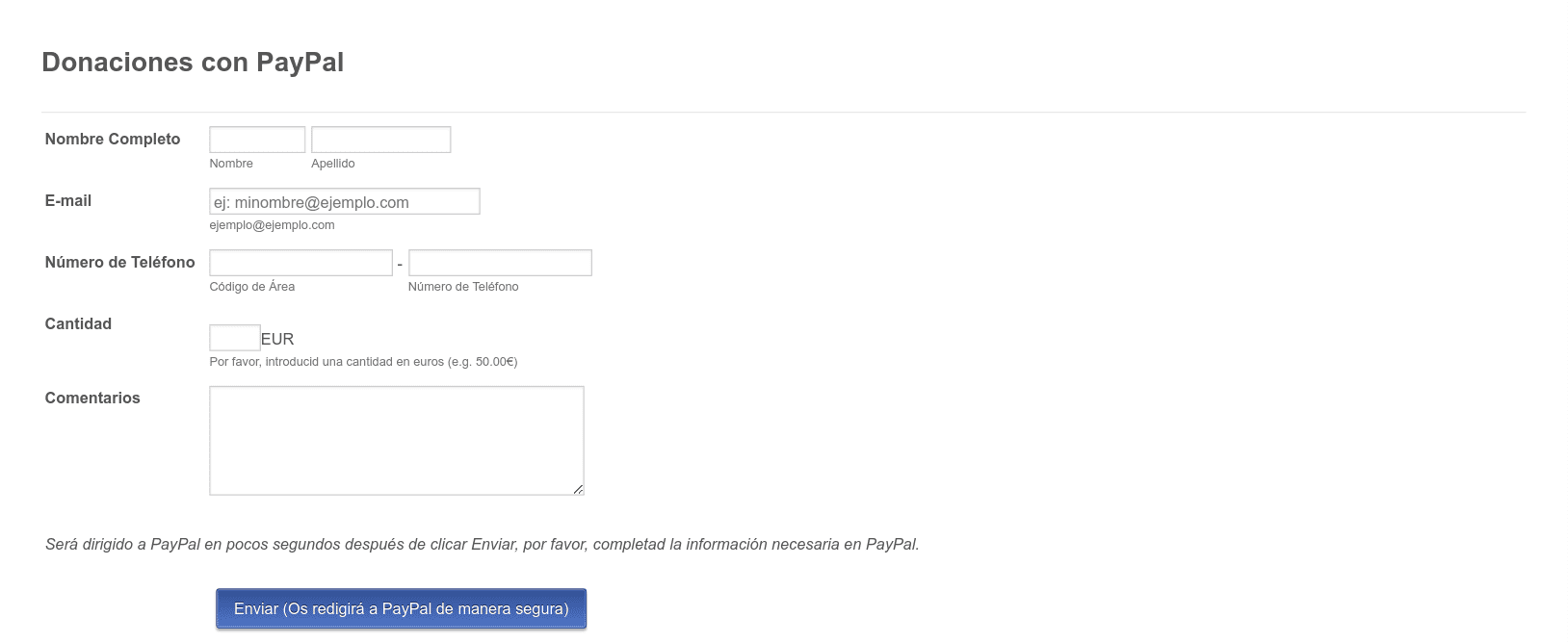The width and height of the screenshot is (1568, 643).
Task: Click the Comentarios textarea resize handle
Action: 578,489
